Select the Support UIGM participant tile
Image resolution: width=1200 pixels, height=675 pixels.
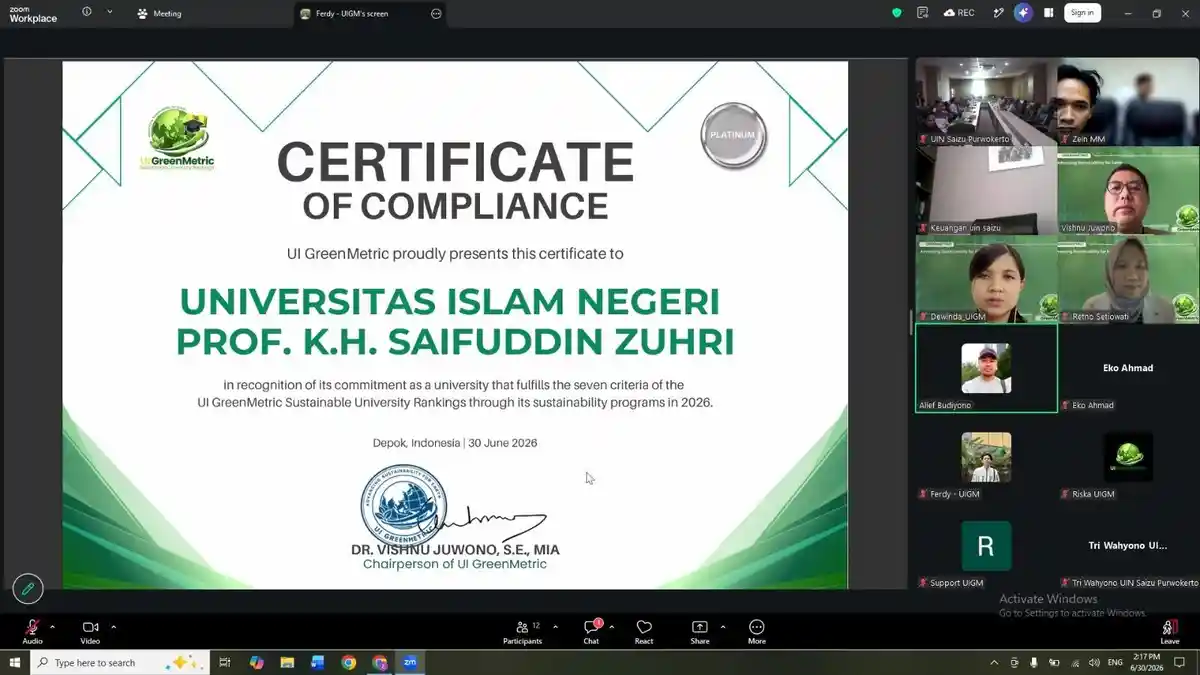[x=986, y=546]
